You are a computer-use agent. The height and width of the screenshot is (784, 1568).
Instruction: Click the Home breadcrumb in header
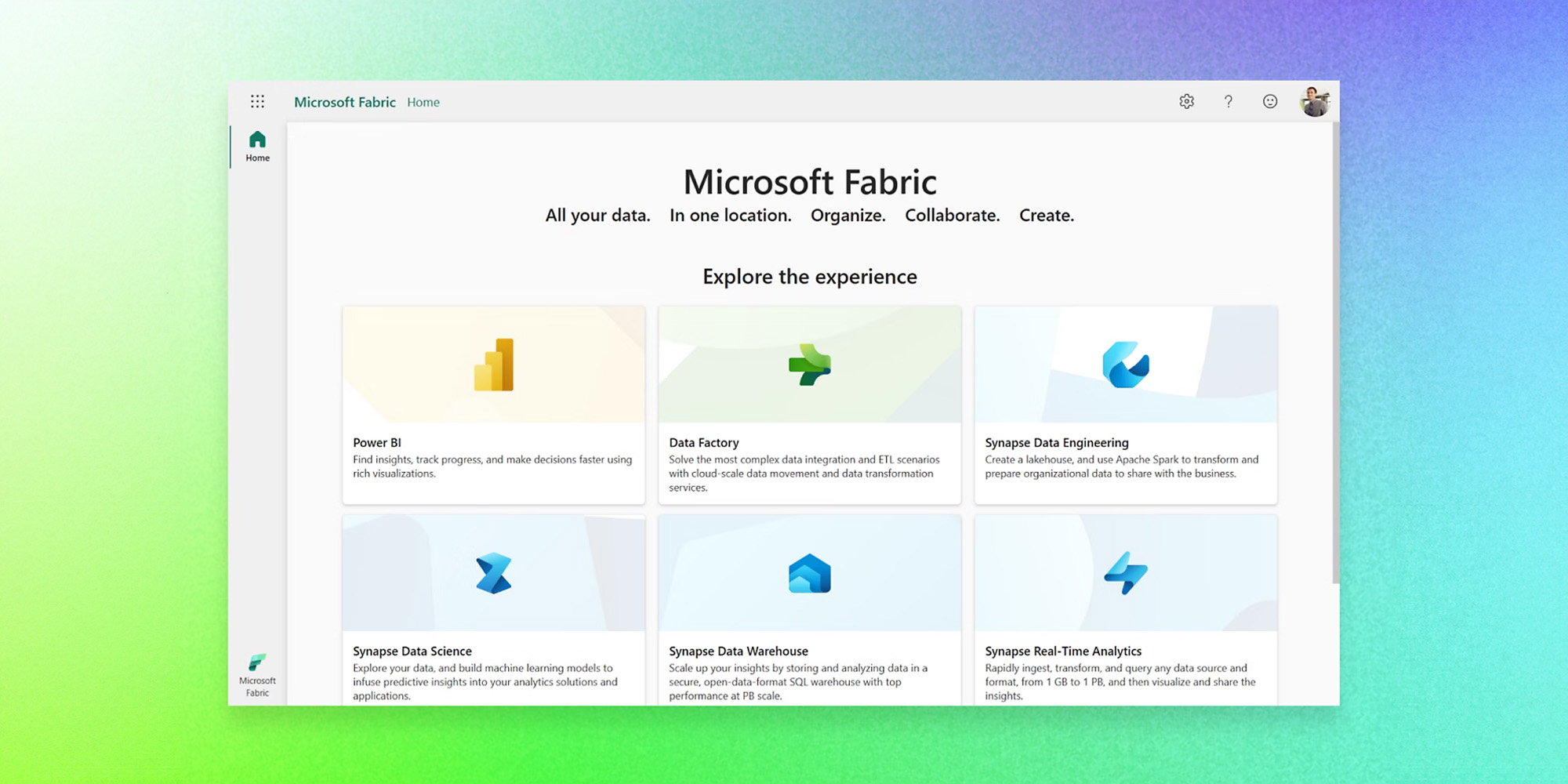[x=423, y=102]
